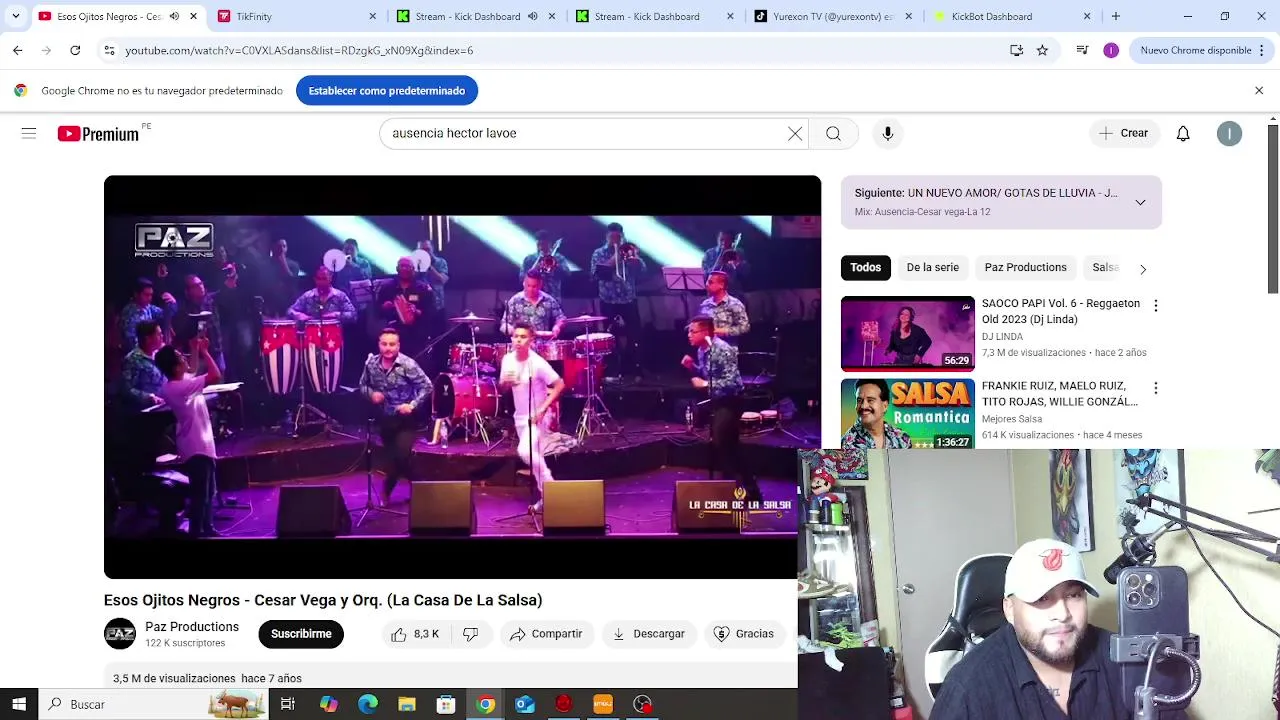Screen dimensions: 1280x720
Task: Open the account avatar menu
Action: [x=1229, y=133]
